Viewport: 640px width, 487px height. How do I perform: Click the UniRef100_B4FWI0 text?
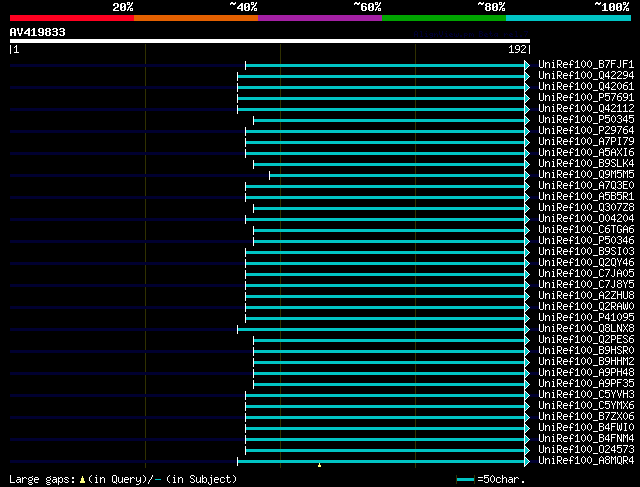[586, 428]
